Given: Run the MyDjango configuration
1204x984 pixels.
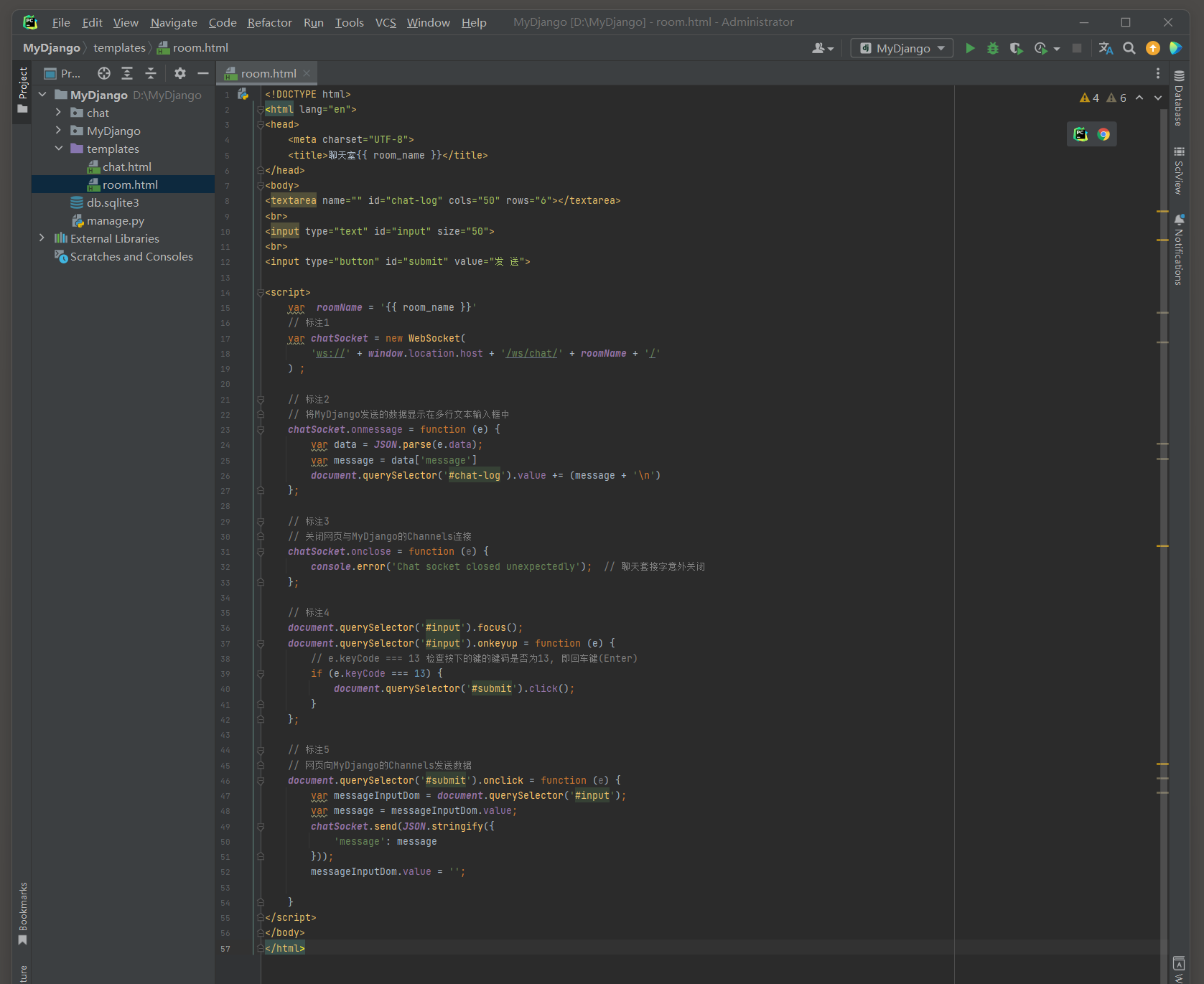Looking at the screenshot, I should pos(970,48).
